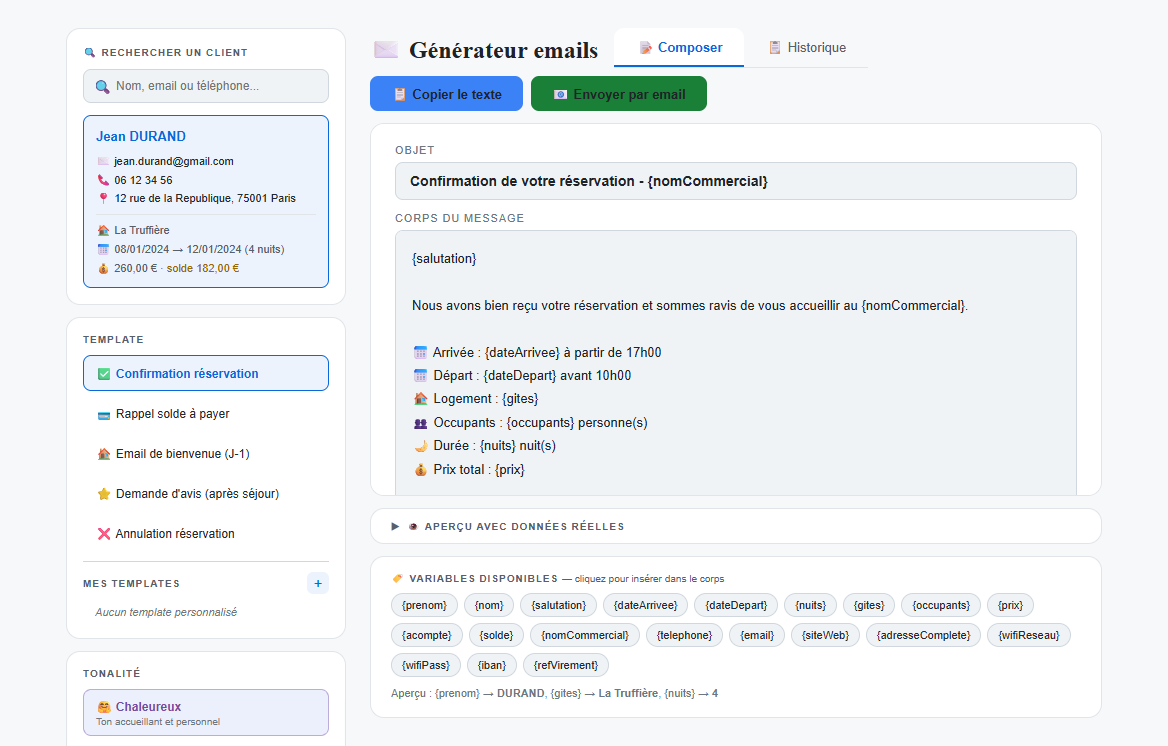This screenshot has height=746, width=1168.
Task: Expand the Aperçu avec données réelles triangle
Action: point(396,527)
